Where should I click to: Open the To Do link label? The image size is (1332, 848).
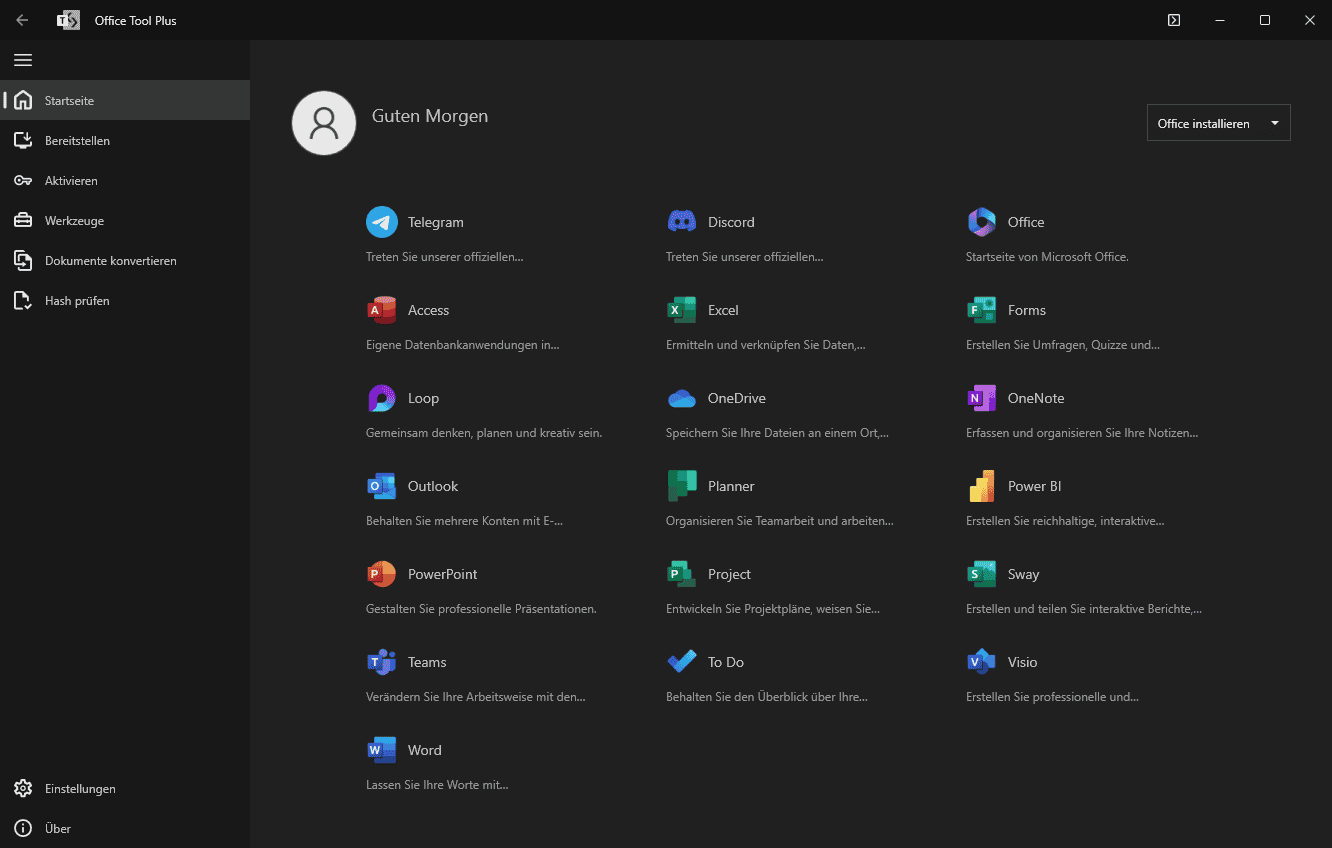pos(726,662)
